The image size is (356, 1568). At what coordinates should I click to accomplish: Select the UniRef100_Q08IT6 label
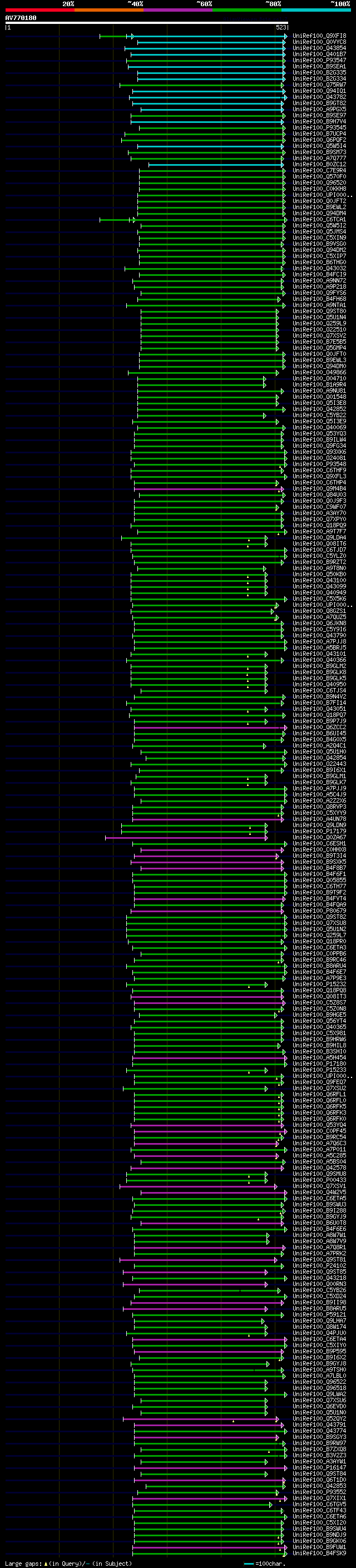[319, 543]
